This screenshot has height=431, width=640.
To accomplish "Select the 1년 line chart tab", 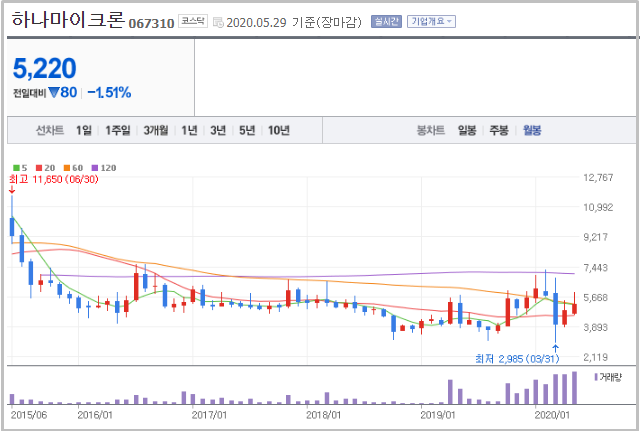I will (189, 130).
